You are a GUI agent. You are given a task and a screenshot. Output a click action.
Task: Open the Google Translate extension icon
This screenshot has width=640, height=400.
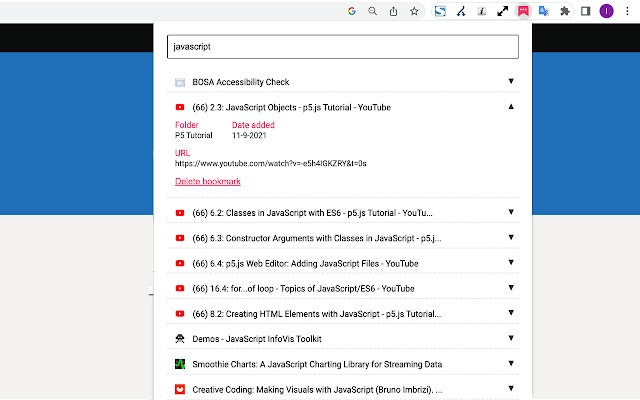[544, 11]
